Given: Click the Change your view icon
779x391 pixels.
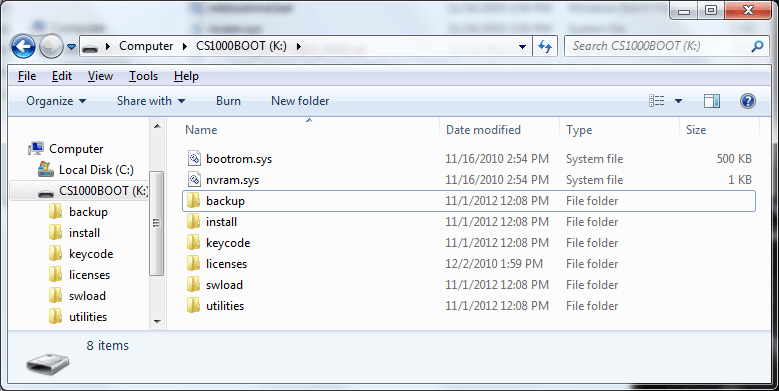Looking at the screenshot, I should click(x=657, y=101).
